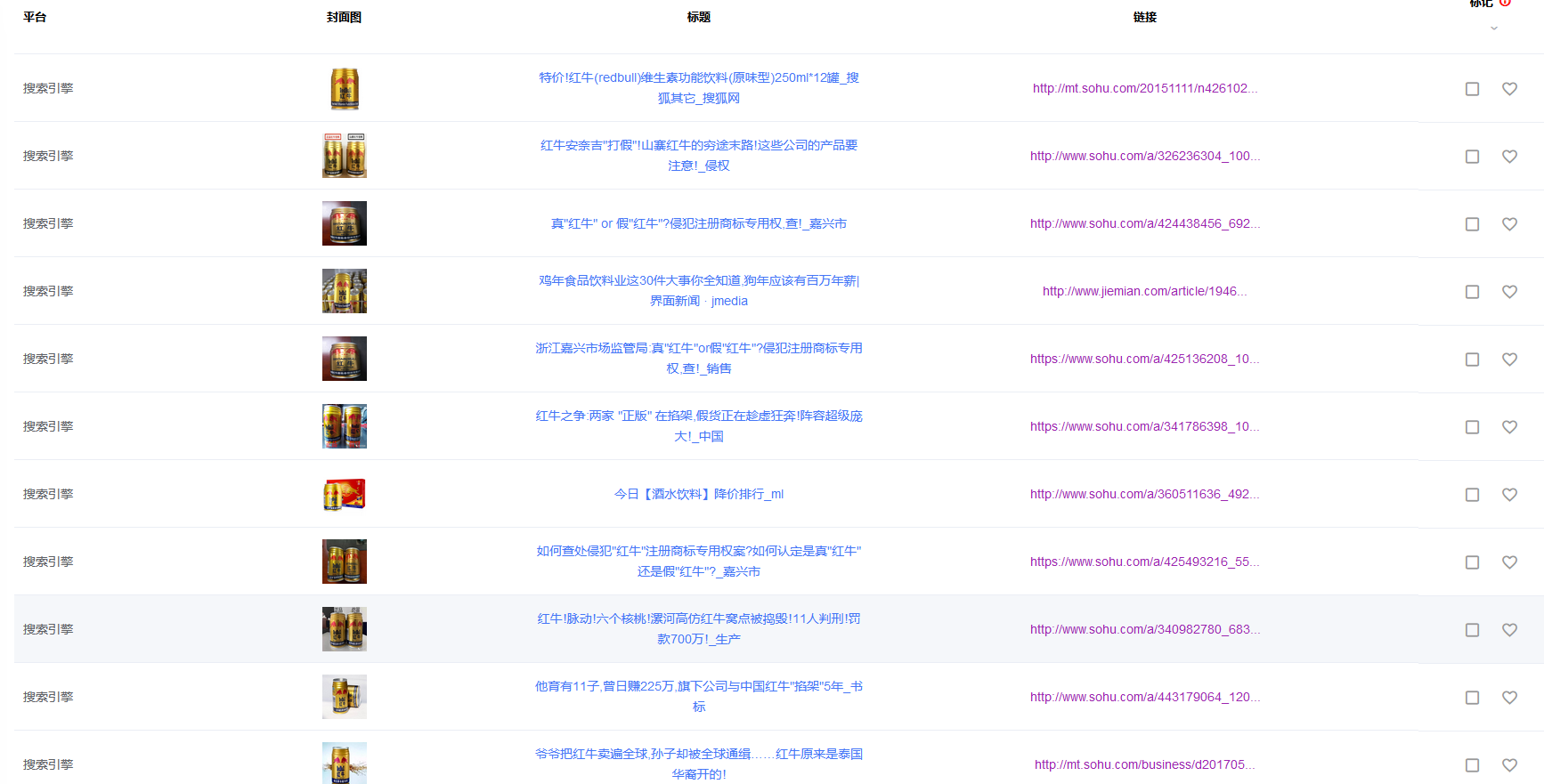This screenshot has height=784, width=1544.
Task: Expand the dropdown chevron under the 标记 header
Action: (1493, 28)
